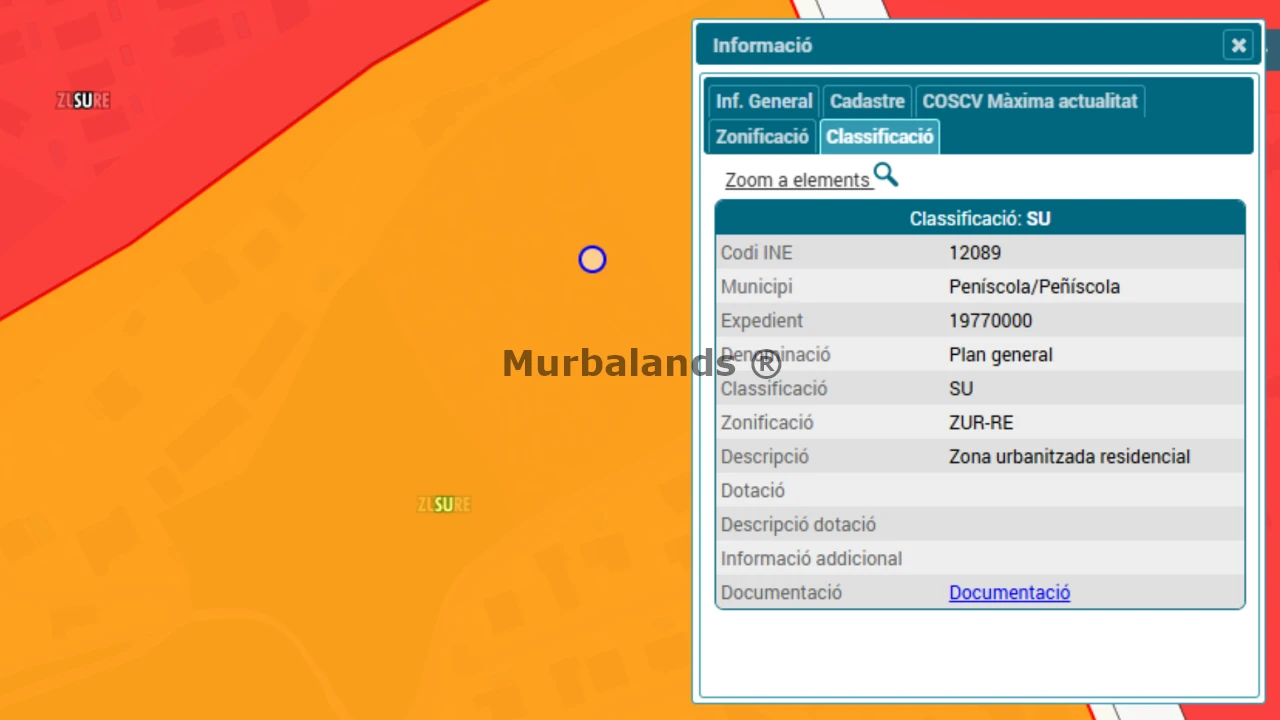Select the Classificació tab

879,136
